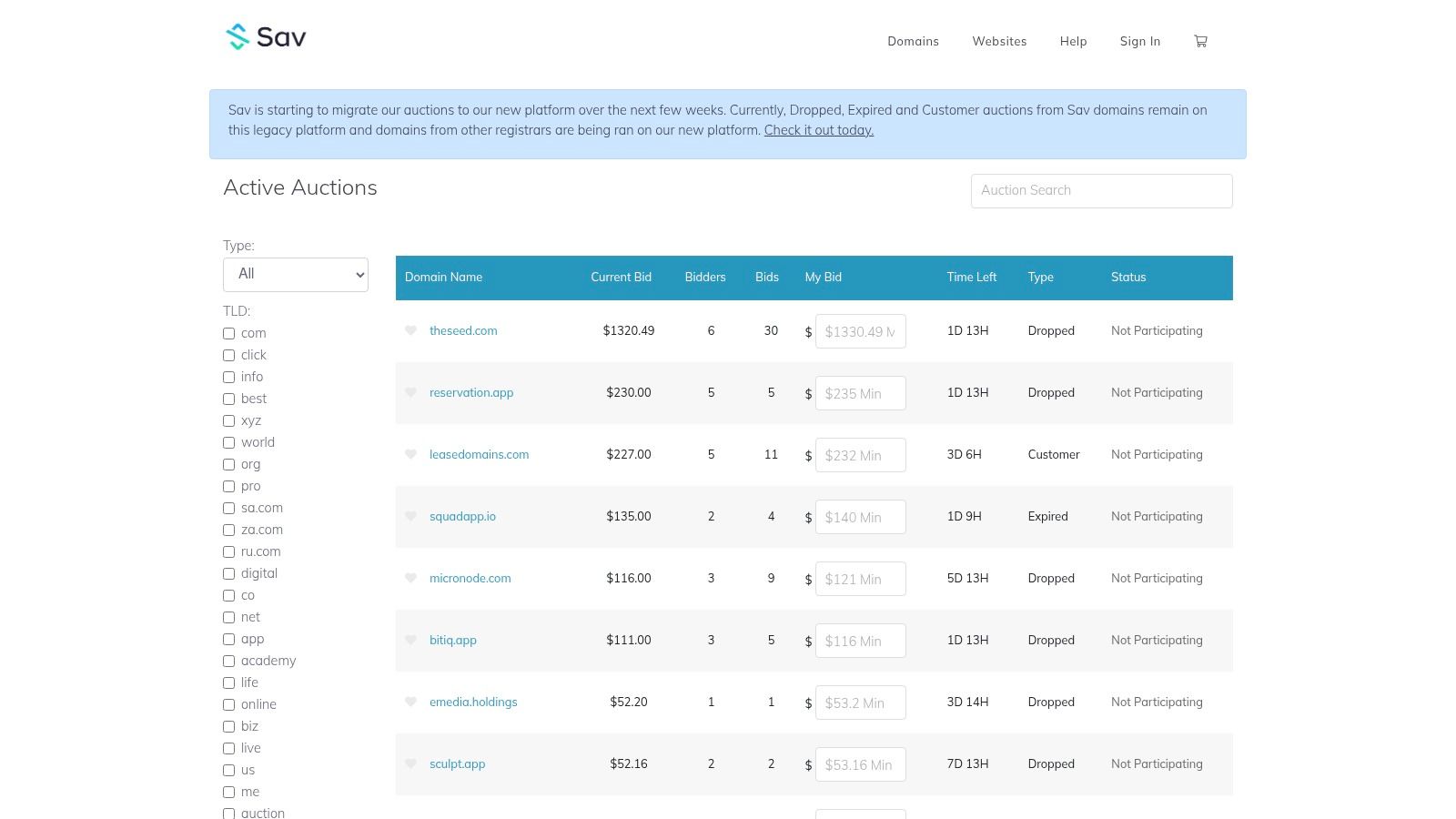Open the shopping cart icon

[1200, 41]
